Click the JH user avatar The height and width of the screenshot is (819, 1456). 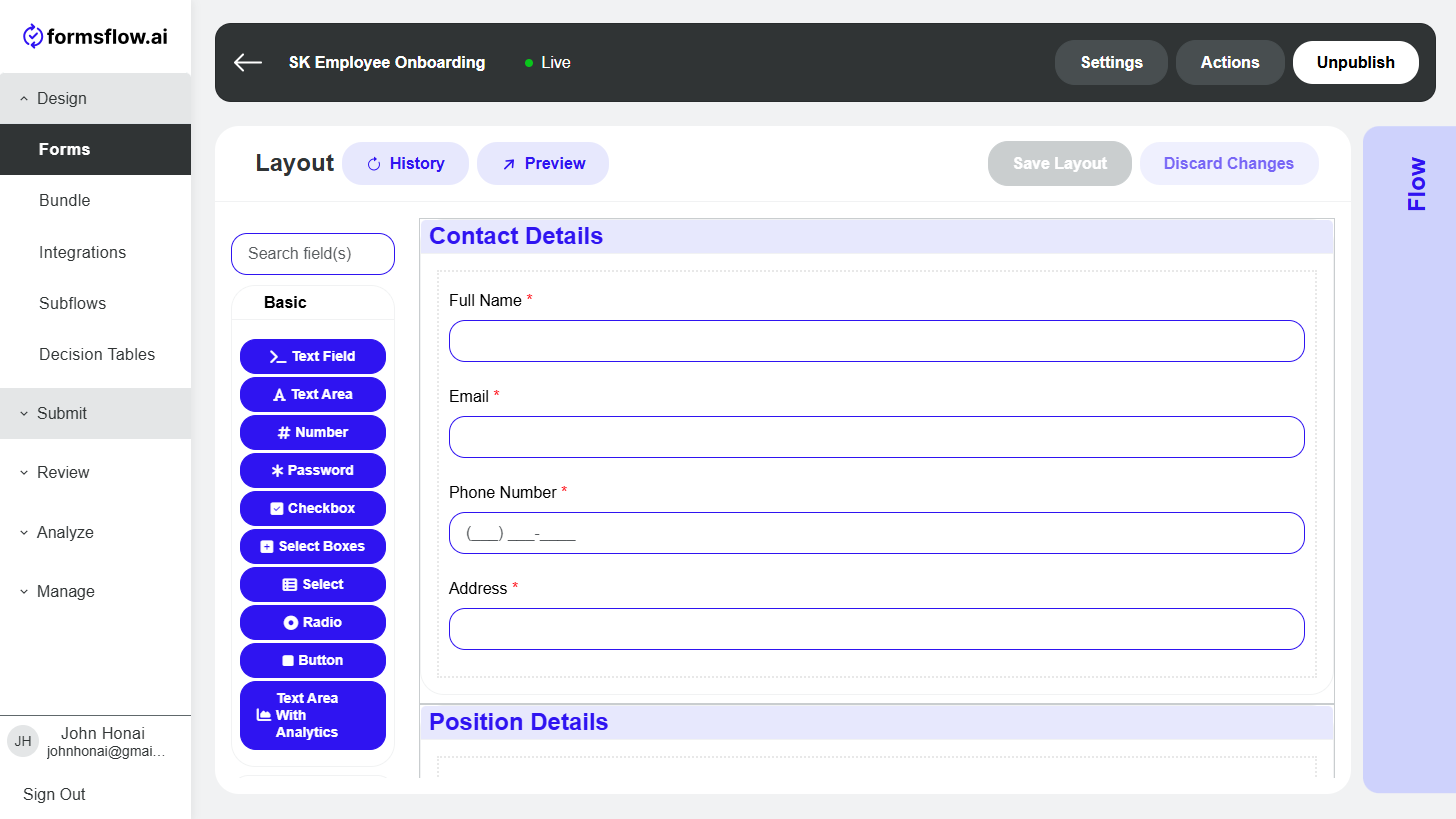click(23, 741)
